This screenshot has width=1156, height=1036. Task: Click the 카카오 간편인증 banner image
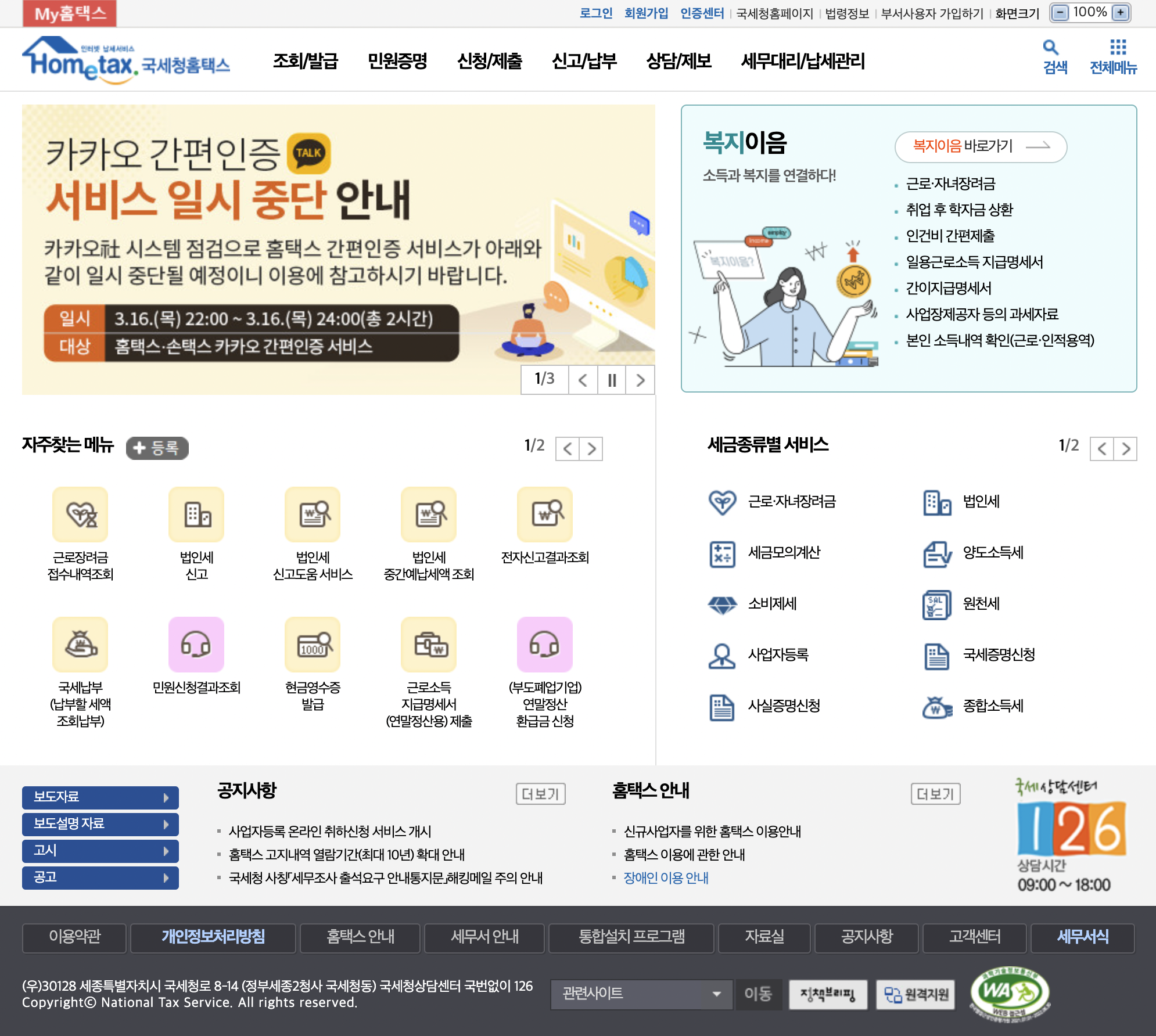tap(339, 250)
